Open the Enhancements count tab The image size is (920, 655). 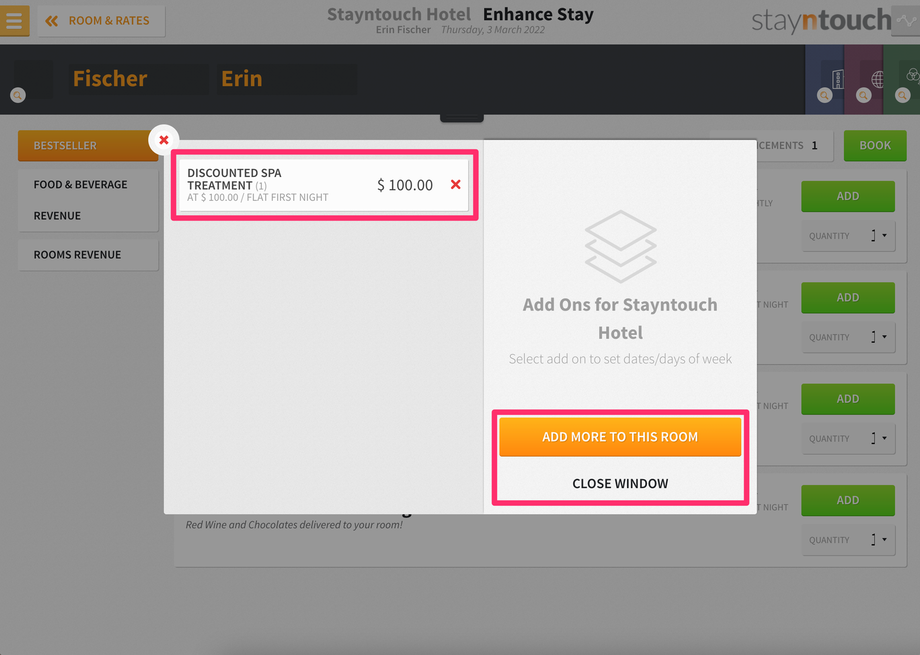tap(794, 146)
